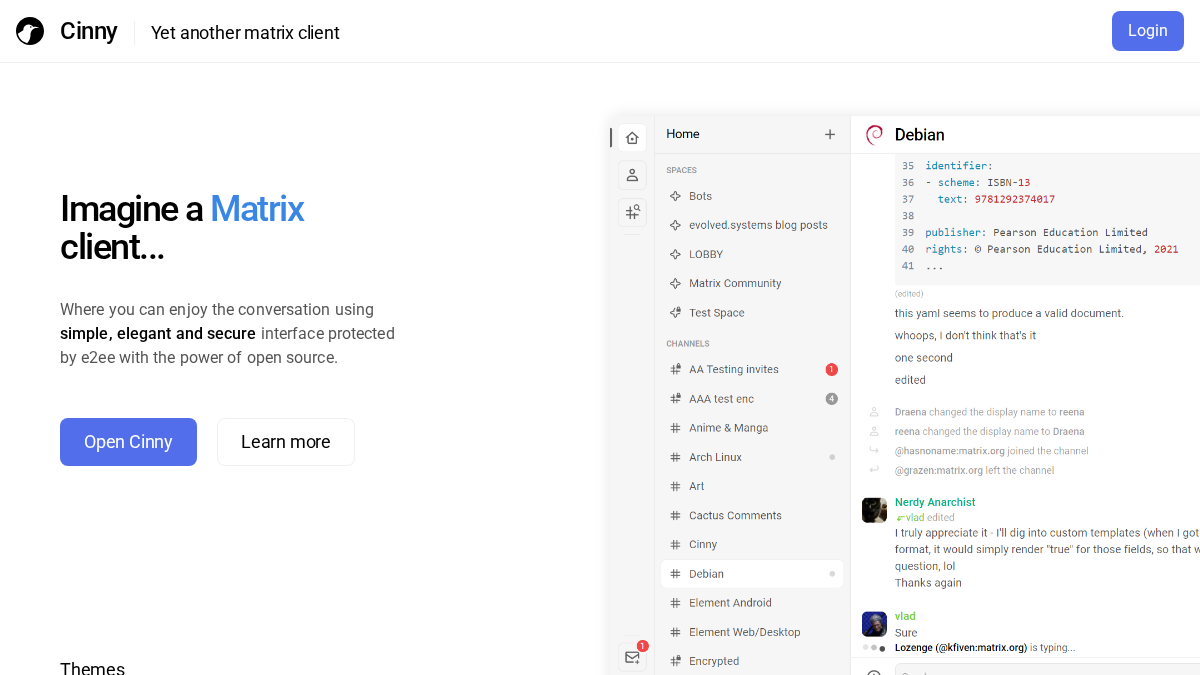1200x675 pixels.
Task: Click the Cinny bird logo icon
Action: [x=30, y=31]
